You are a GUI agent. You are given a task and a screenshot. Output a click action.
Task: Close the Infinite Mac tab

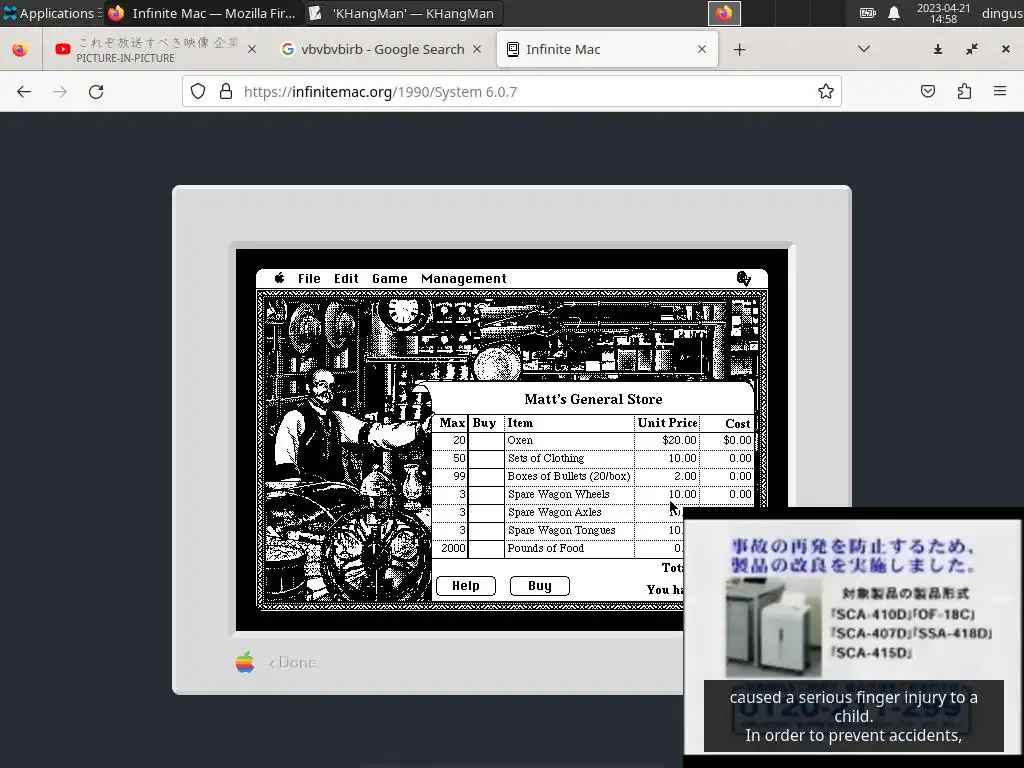tap(702, 50)
